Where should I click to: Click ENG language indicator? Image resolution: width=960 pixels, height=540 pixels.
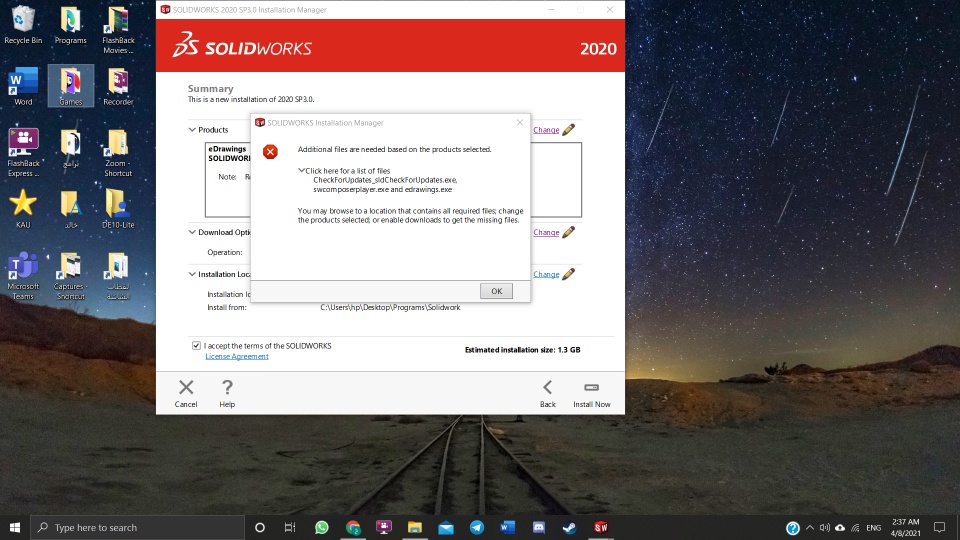click(874, 527)
